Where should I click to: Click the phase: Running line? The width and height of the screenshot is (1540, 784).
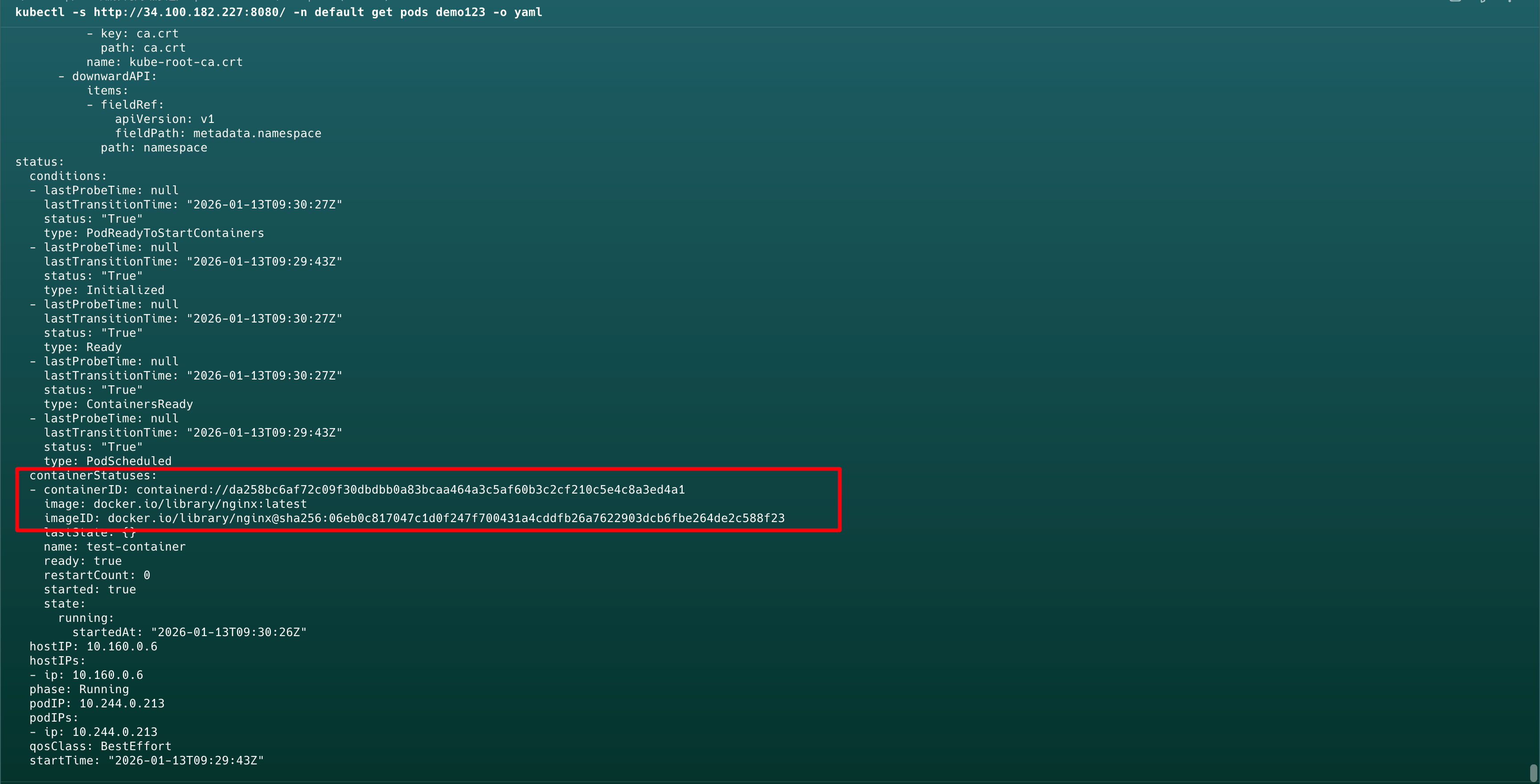[79, 689]
